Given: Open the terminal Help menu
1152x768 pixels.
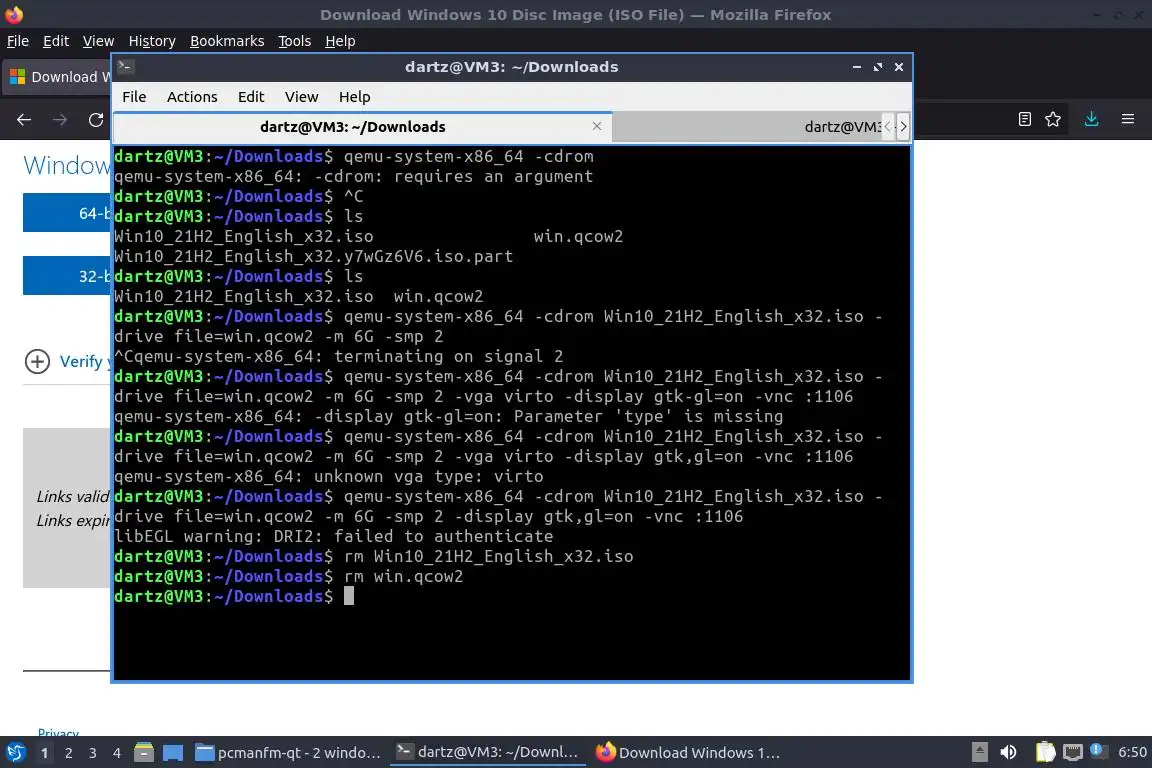Looking at the screenshot, I should [354, 97].
